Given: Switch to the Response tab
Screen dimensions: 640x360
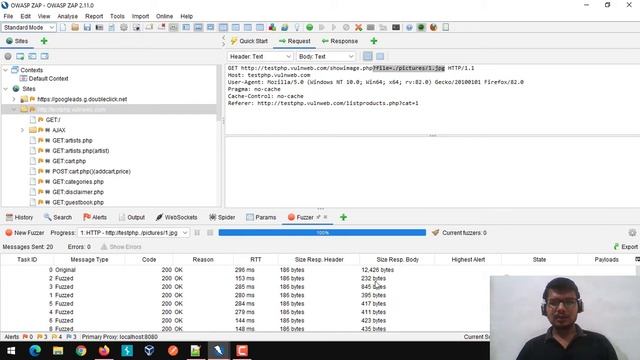Looking at the screenshot, I should pyautogui.click(x=340, y=41).
